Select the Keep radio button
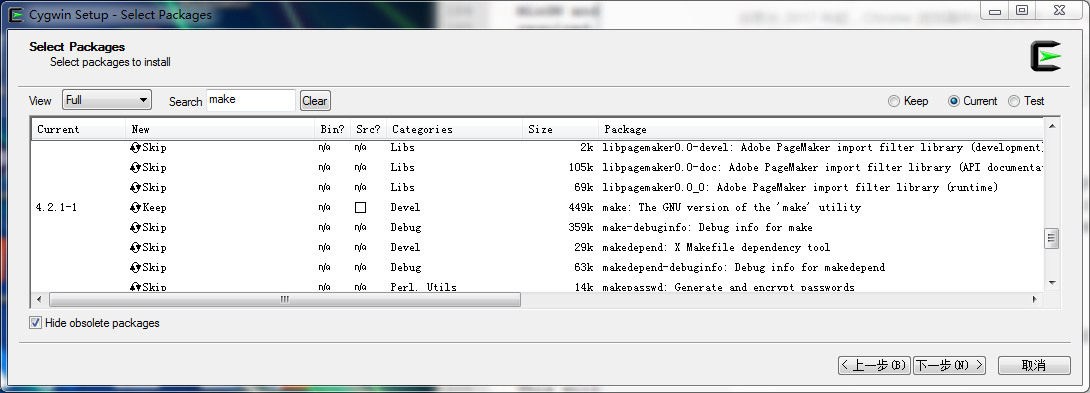Screen dimensions: 1090x393 894,101
